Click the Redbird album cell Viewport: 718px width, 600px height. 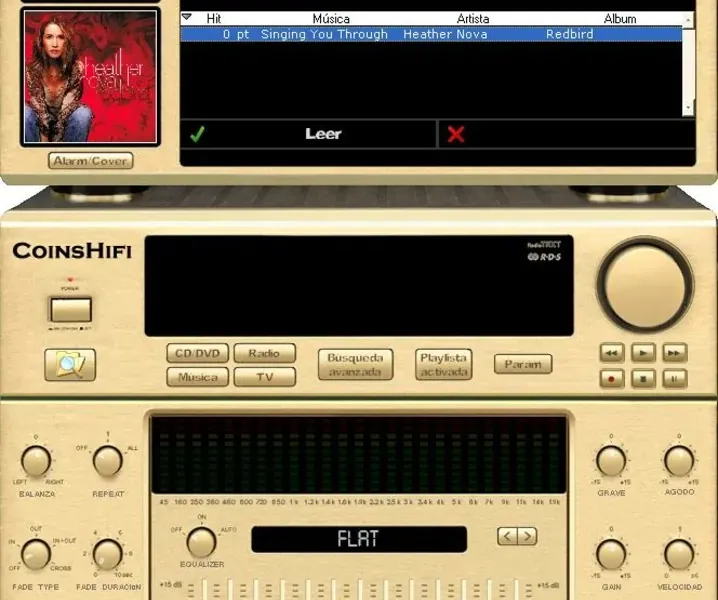pyautogui.click(x=569, y=34)
